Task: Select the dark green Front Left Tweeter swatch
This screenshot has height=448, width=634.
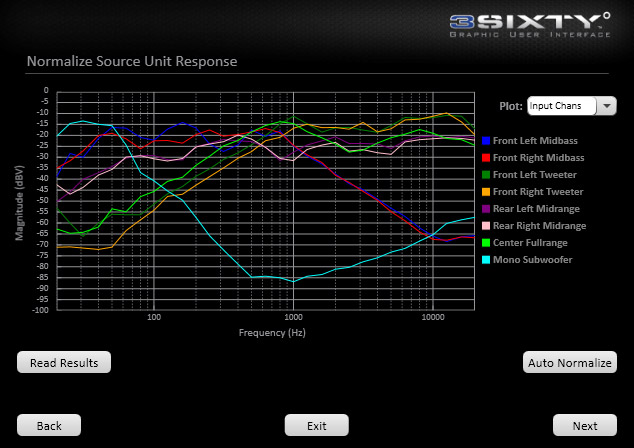Action: coord(486,175)
